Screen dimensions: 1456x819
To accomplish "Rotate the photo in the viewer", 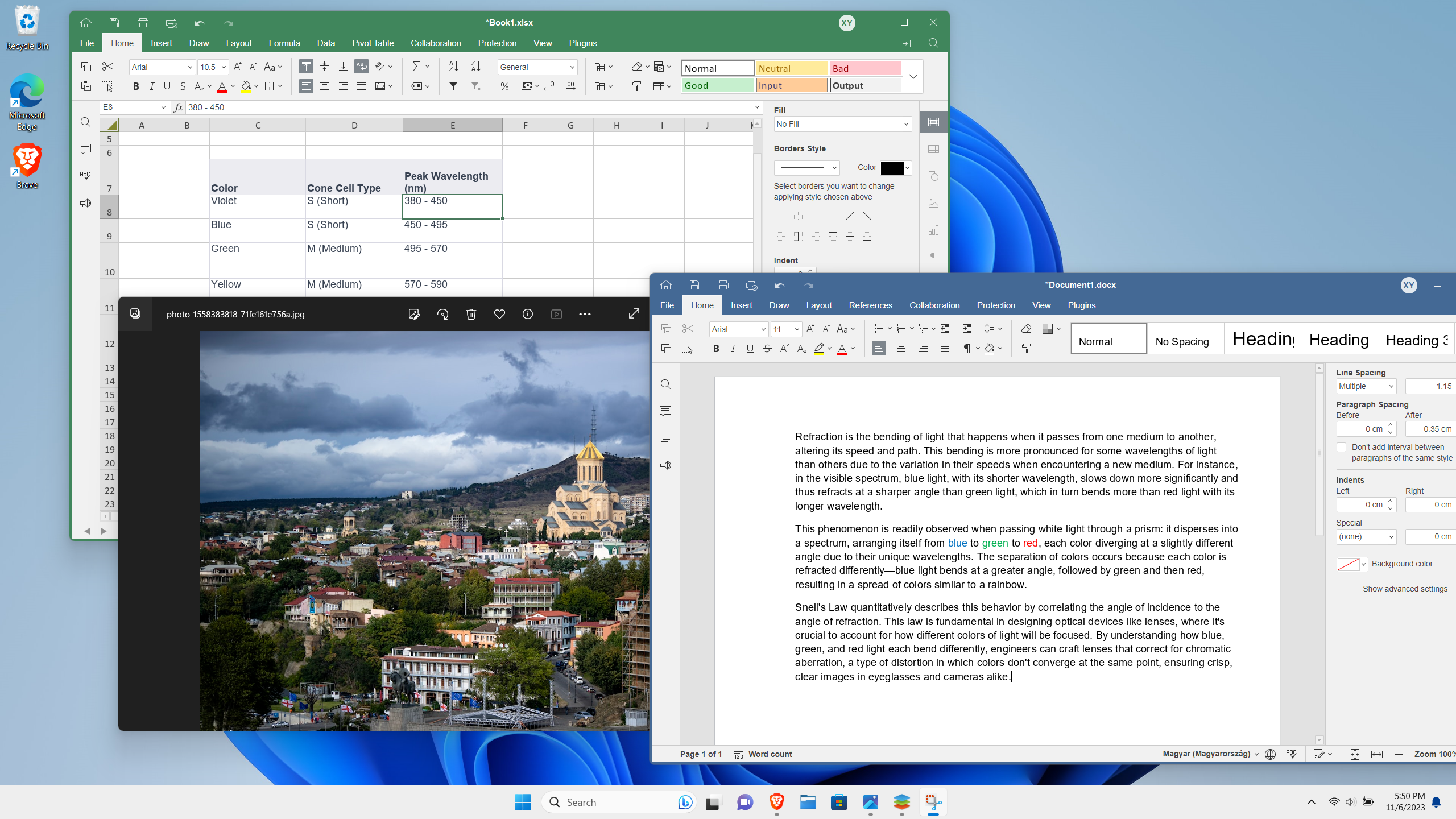I will tap(442, 314).
